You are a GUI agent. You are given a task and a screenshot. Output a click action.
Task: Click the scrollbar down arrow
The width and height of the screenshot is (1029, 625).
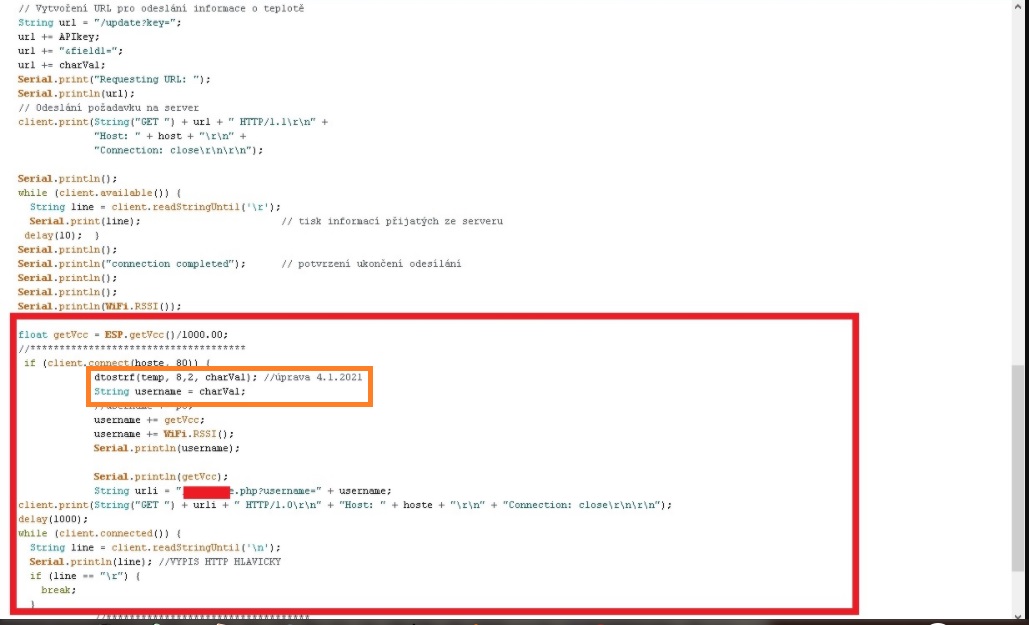(1019, 612)
